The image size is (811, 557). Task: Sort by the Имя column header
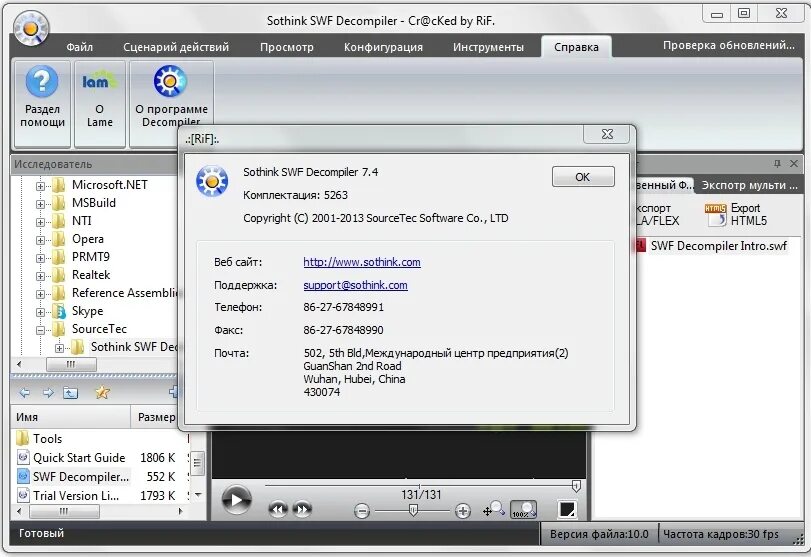coord(70,417)
